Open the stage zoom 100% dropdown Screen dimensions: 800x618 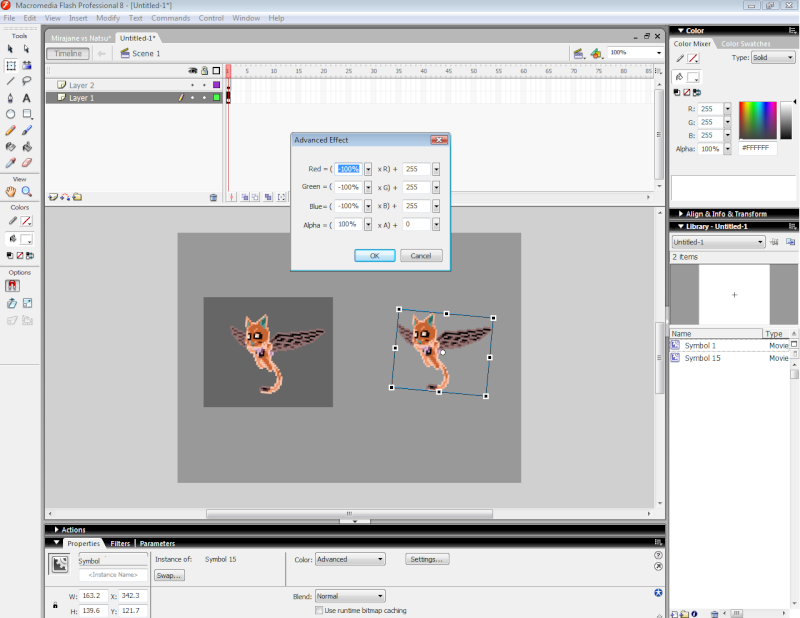tap(659, 53)
